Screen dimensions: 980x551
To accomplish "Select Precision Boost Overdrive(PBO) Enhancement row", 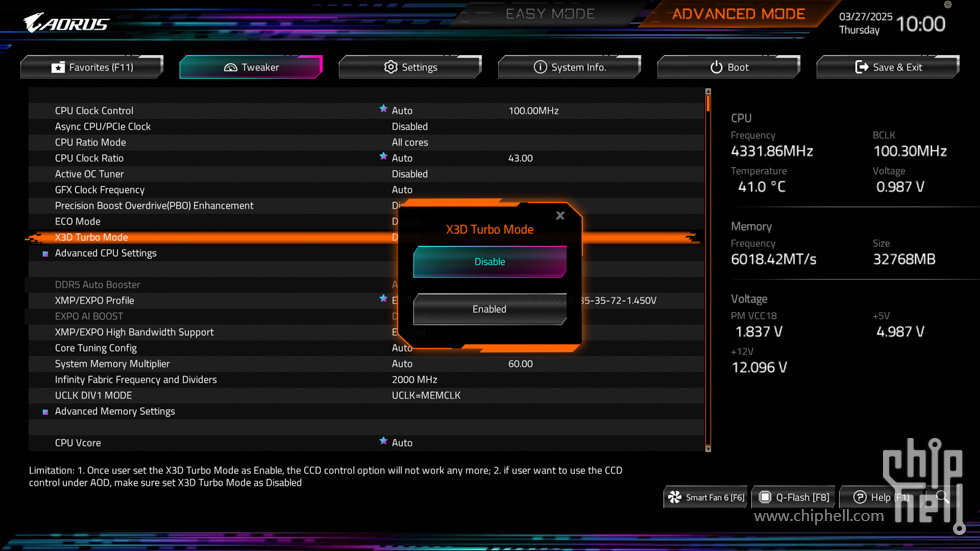I will 366,206.
